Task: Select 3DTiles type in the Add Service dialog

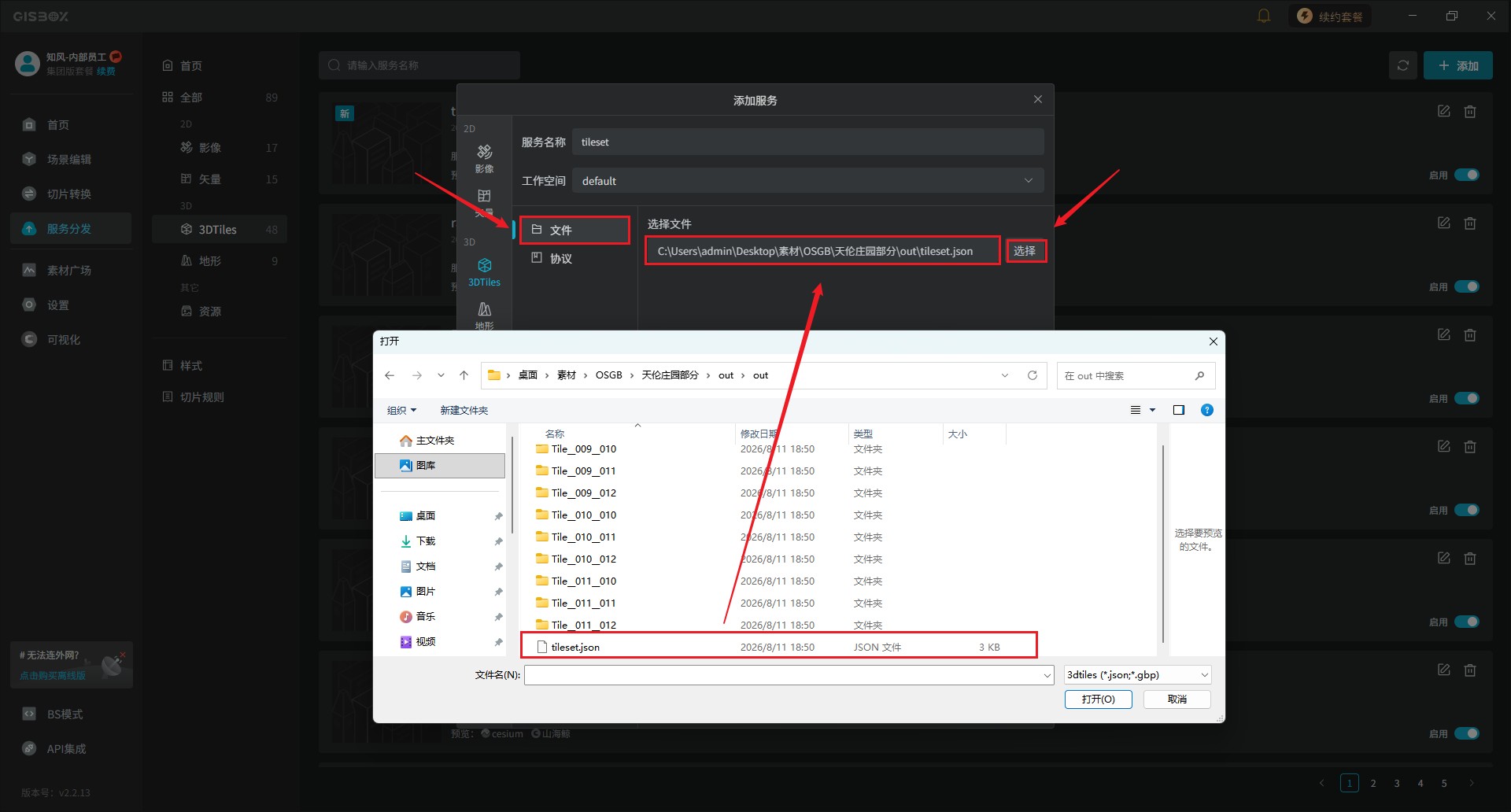Action: tap(484, 271)
